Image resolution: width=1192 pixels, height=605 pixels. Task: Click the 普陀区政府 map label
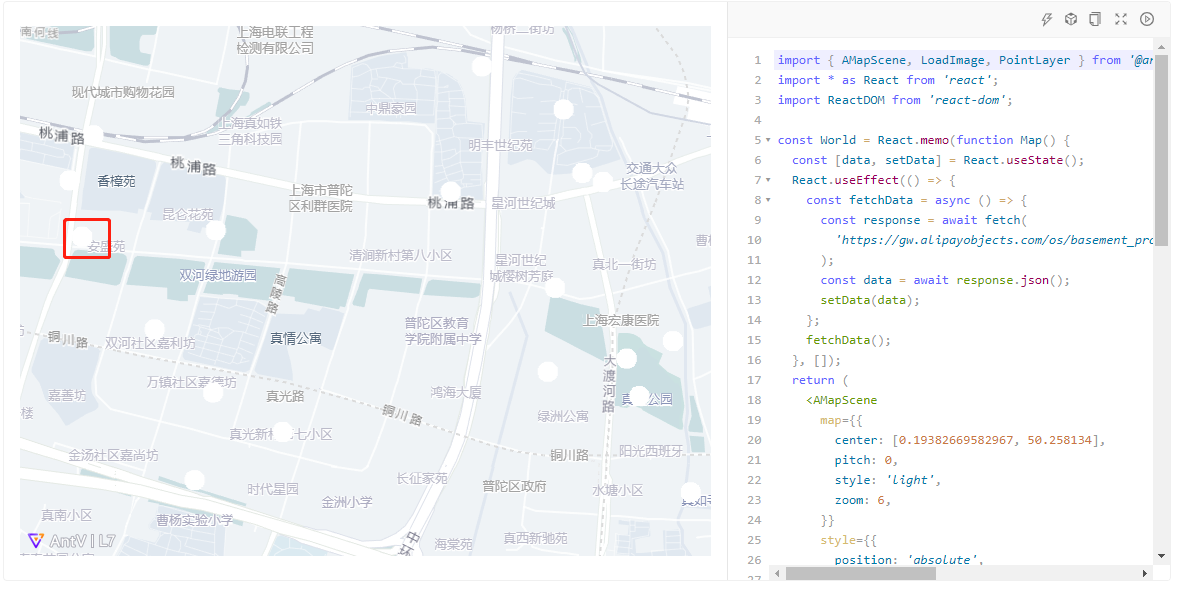[514, 486]
